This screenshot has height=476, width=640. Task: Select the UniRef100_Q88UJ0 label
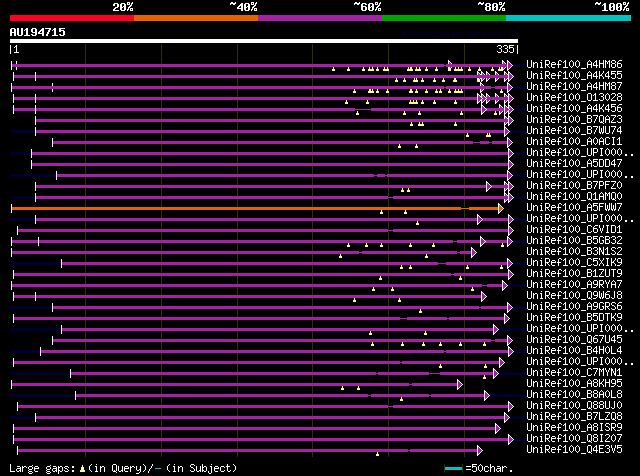574,406
